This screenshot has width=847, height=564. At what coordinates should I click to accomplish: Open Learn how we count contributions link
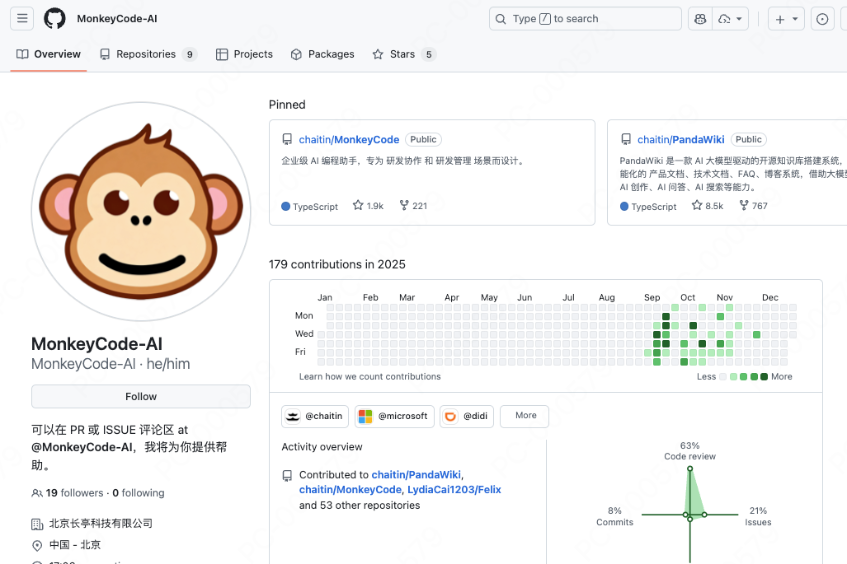[x=369, y=377]
